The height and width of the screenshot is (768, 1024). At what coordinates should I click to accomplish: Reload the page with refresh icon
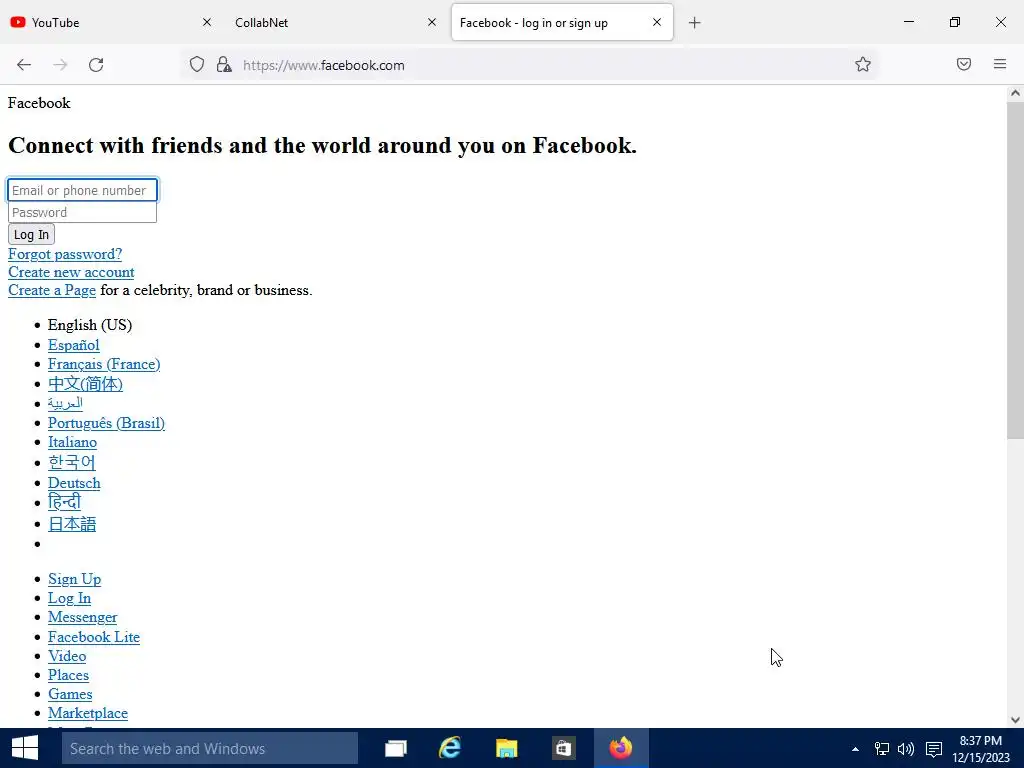[96, 65]
